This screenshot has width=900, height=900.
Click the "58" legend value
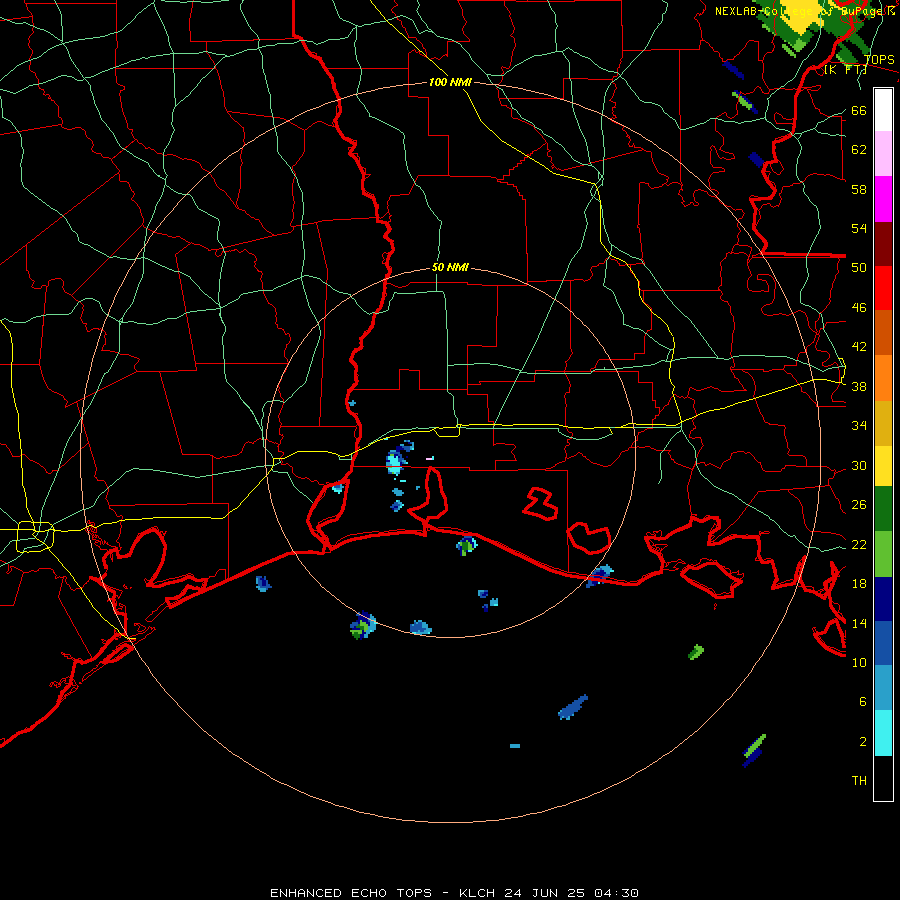click(859, 189)
